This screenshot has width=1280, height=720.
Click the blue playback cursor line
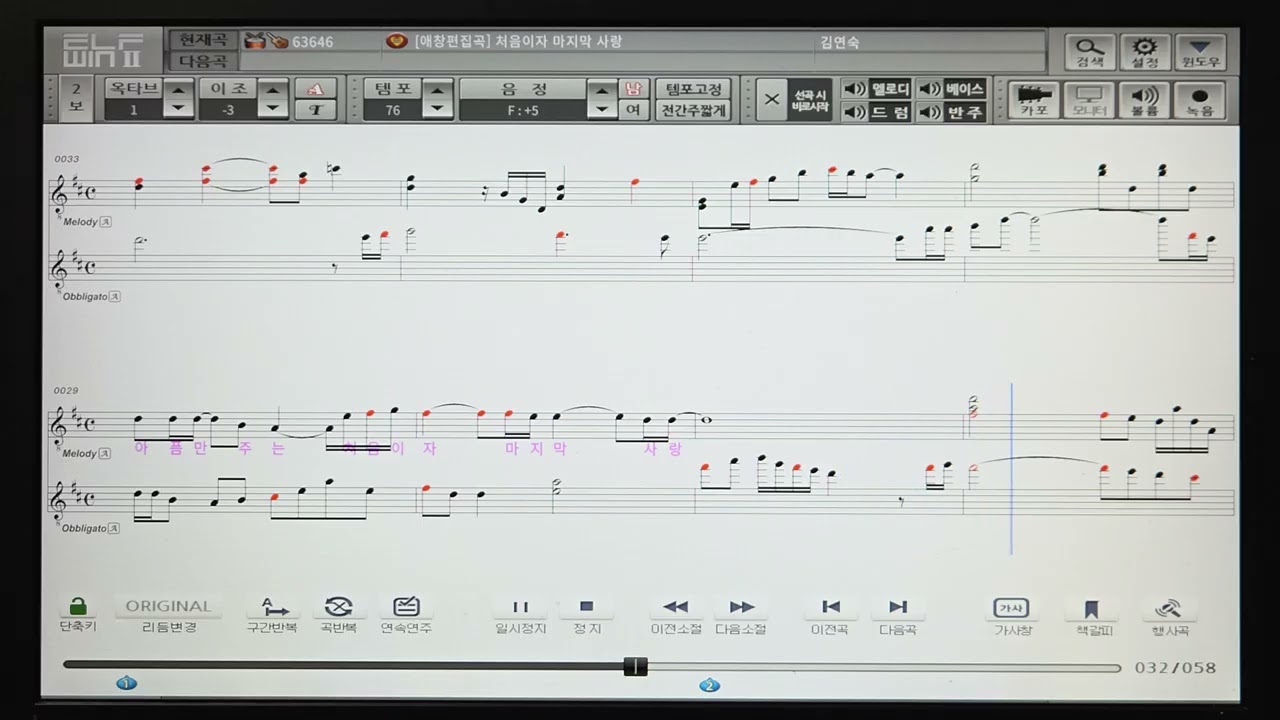[x=1011, y=468]
